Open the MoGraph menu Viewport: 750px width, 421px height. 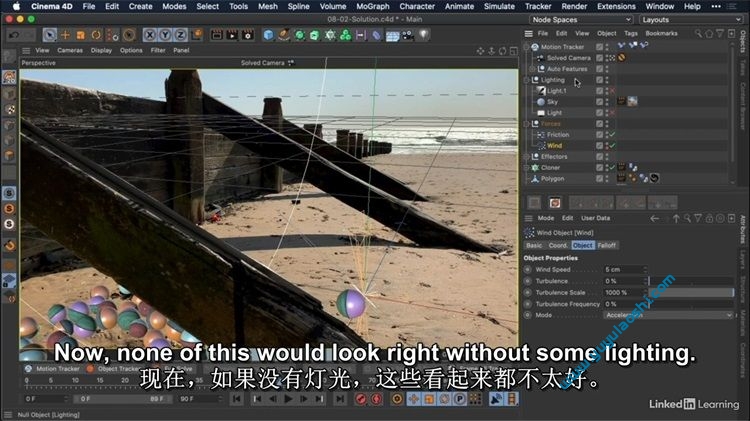[x=373, y=6]
